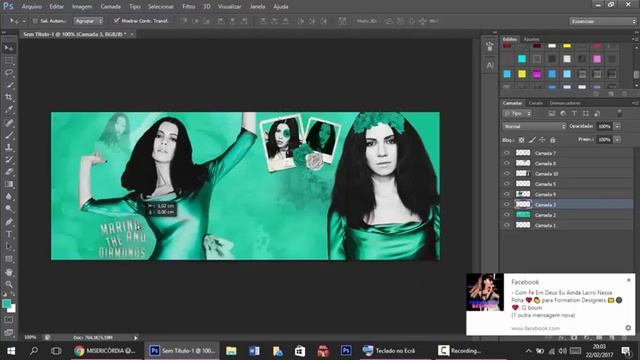
Task: Toggle Quick Mask mode icon
Action: pyautogui.click(x=9, y=320)
